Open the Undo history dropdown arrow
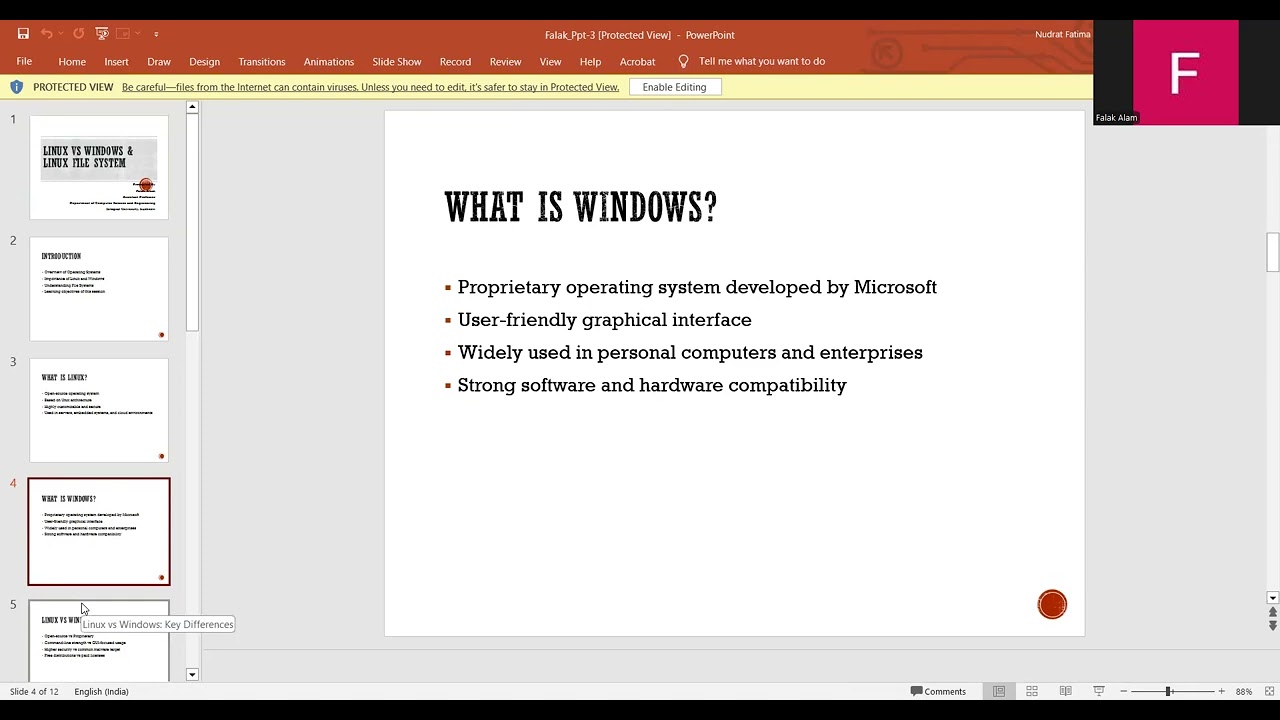 pos(61,34)
